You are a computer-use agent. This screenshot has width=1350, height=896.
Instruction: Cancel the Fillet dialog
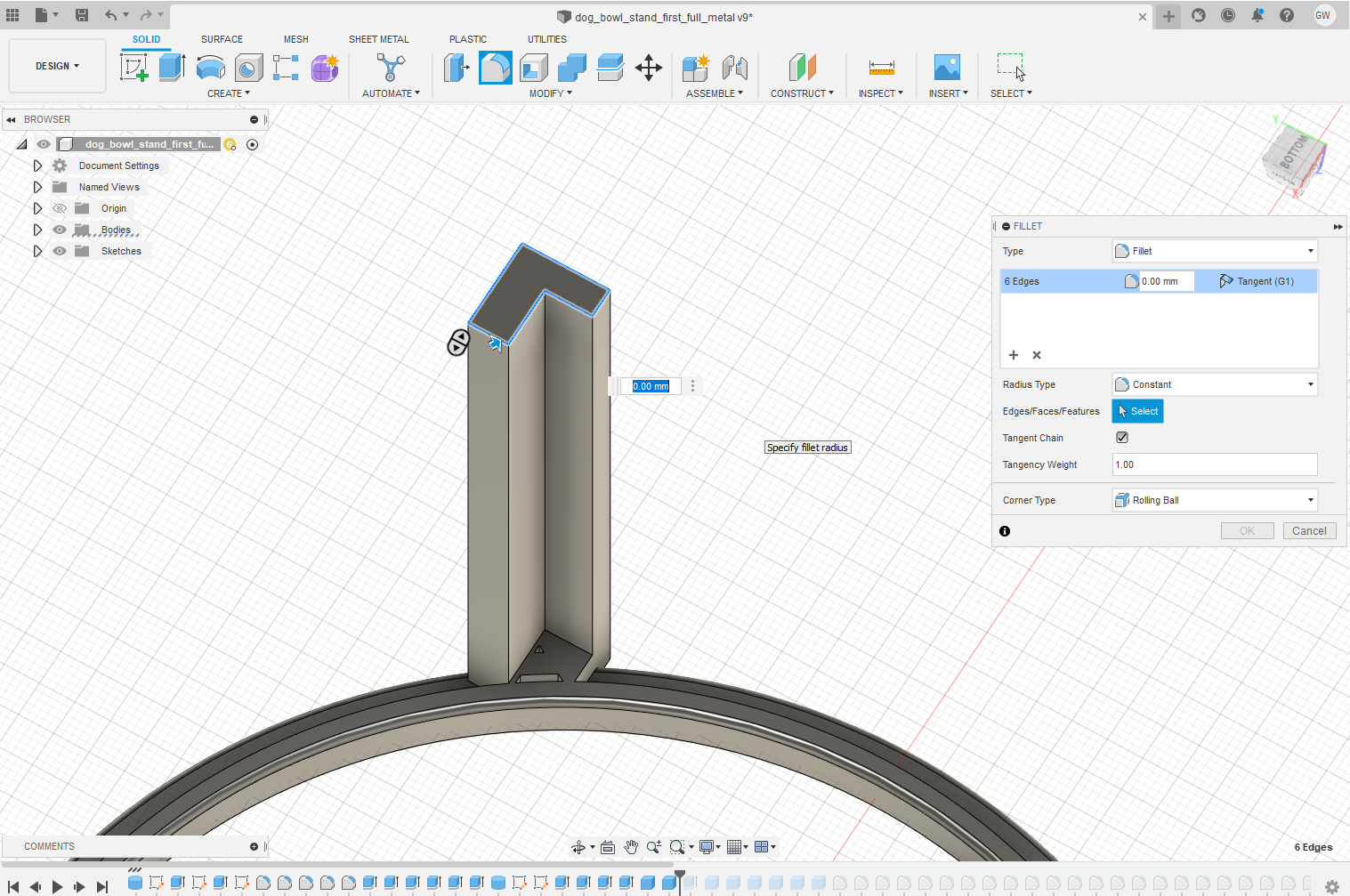tap(1308, 531)
